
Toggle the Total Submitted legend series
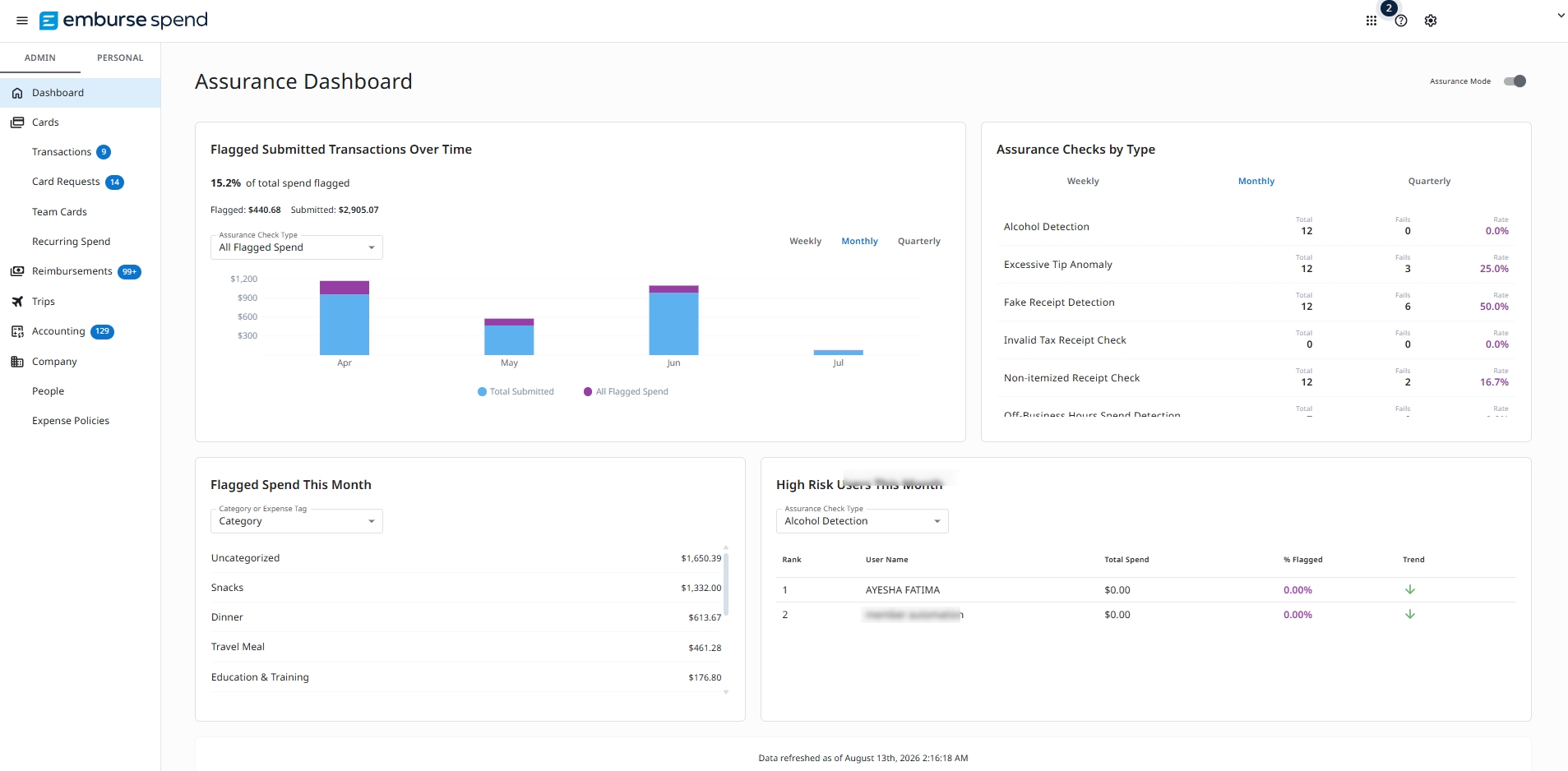516,392
